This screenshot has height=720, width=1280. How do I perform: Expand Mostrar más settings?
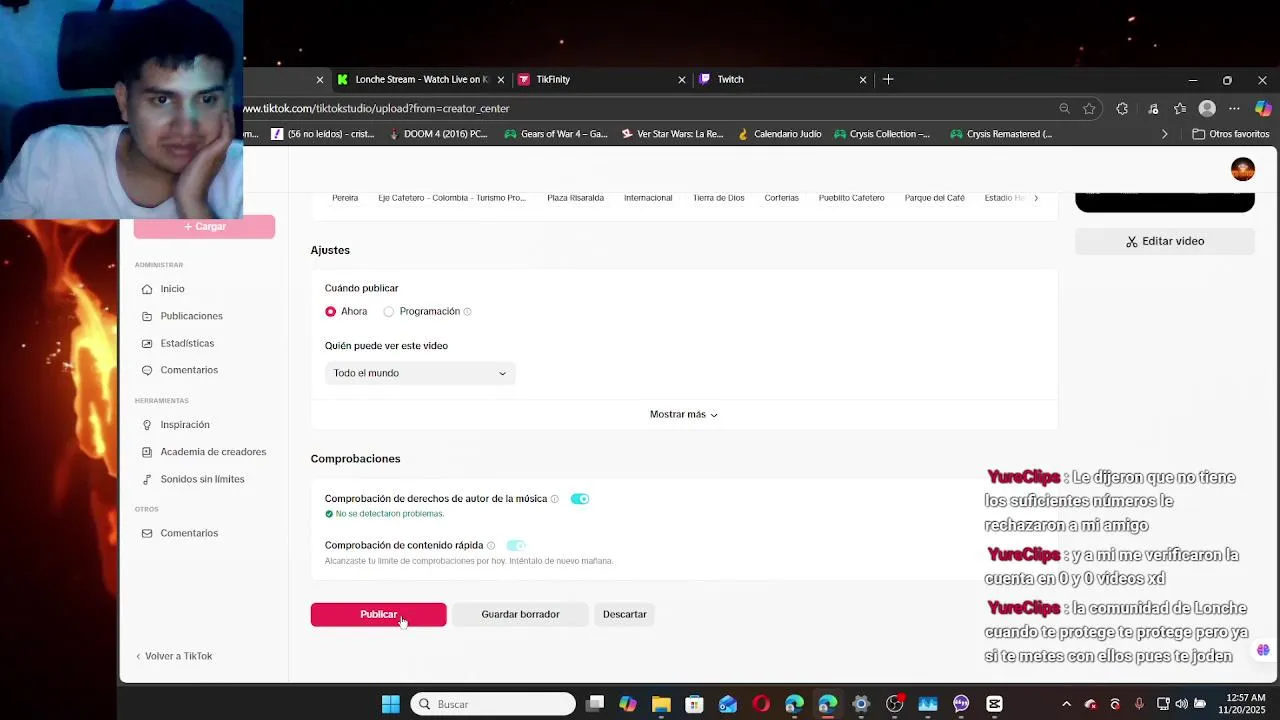click(684, 414)
